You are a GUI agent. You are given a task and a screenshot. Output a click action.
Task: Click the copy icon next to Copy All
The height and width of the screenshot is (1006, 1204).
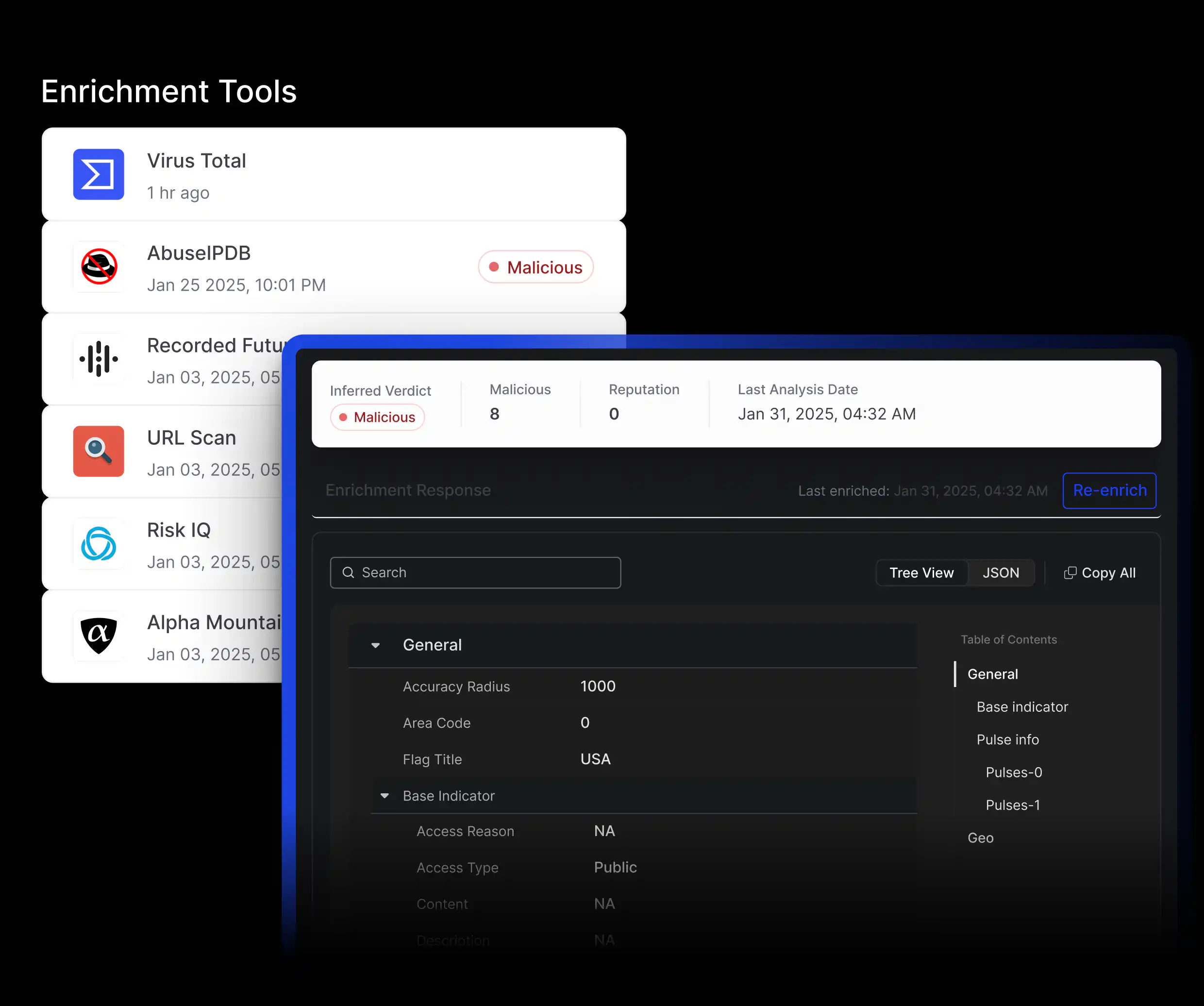1070,572
